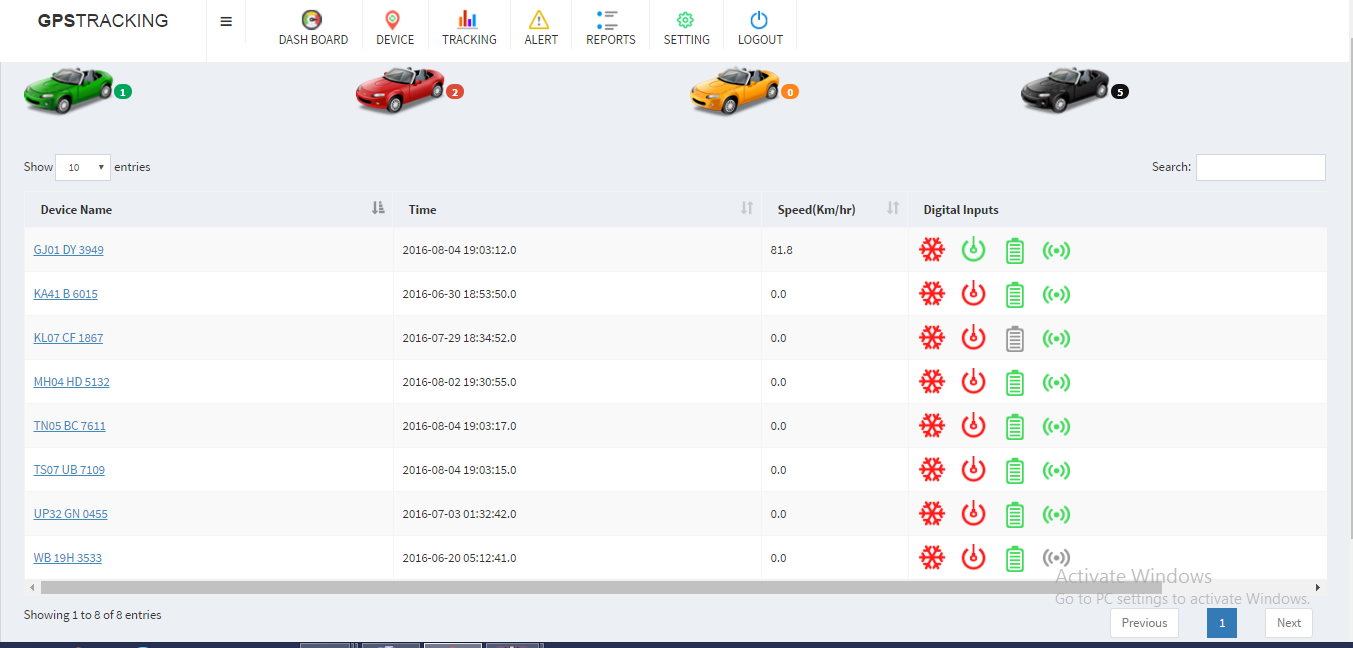The width and height of the screenshot is (1353, 648).
Task: Click the black car status icon
Action: tap(1065, 90)
